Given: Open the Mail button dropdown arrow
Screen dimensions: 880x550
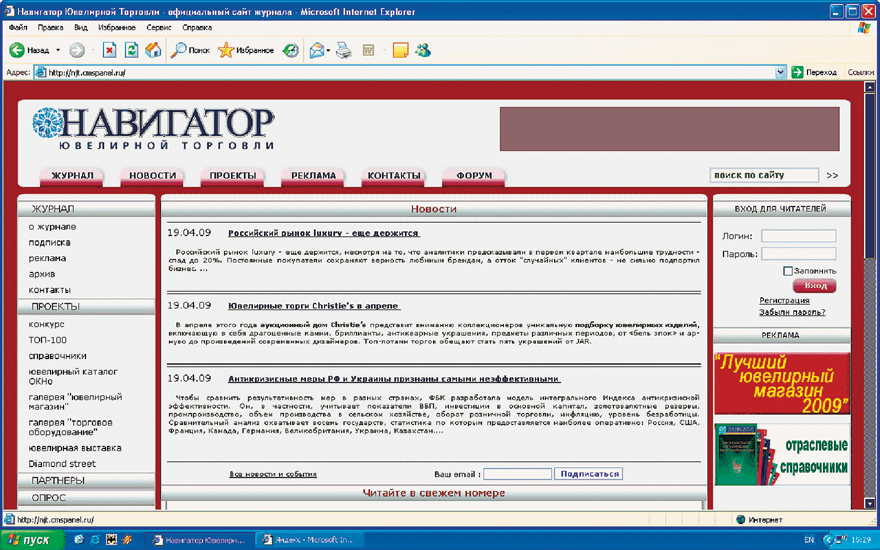Looking at the screenshot, I should (x=328, y=51).
